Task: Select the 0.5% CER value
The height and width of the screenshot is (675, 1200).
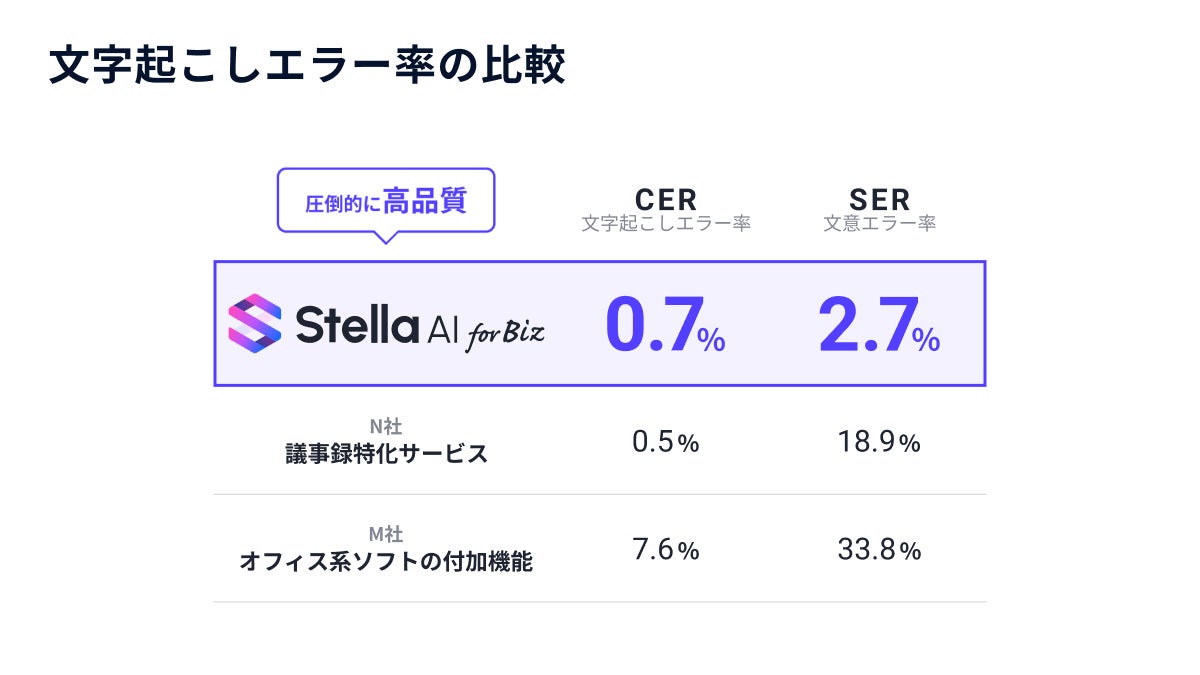Action: click(666, 442)
